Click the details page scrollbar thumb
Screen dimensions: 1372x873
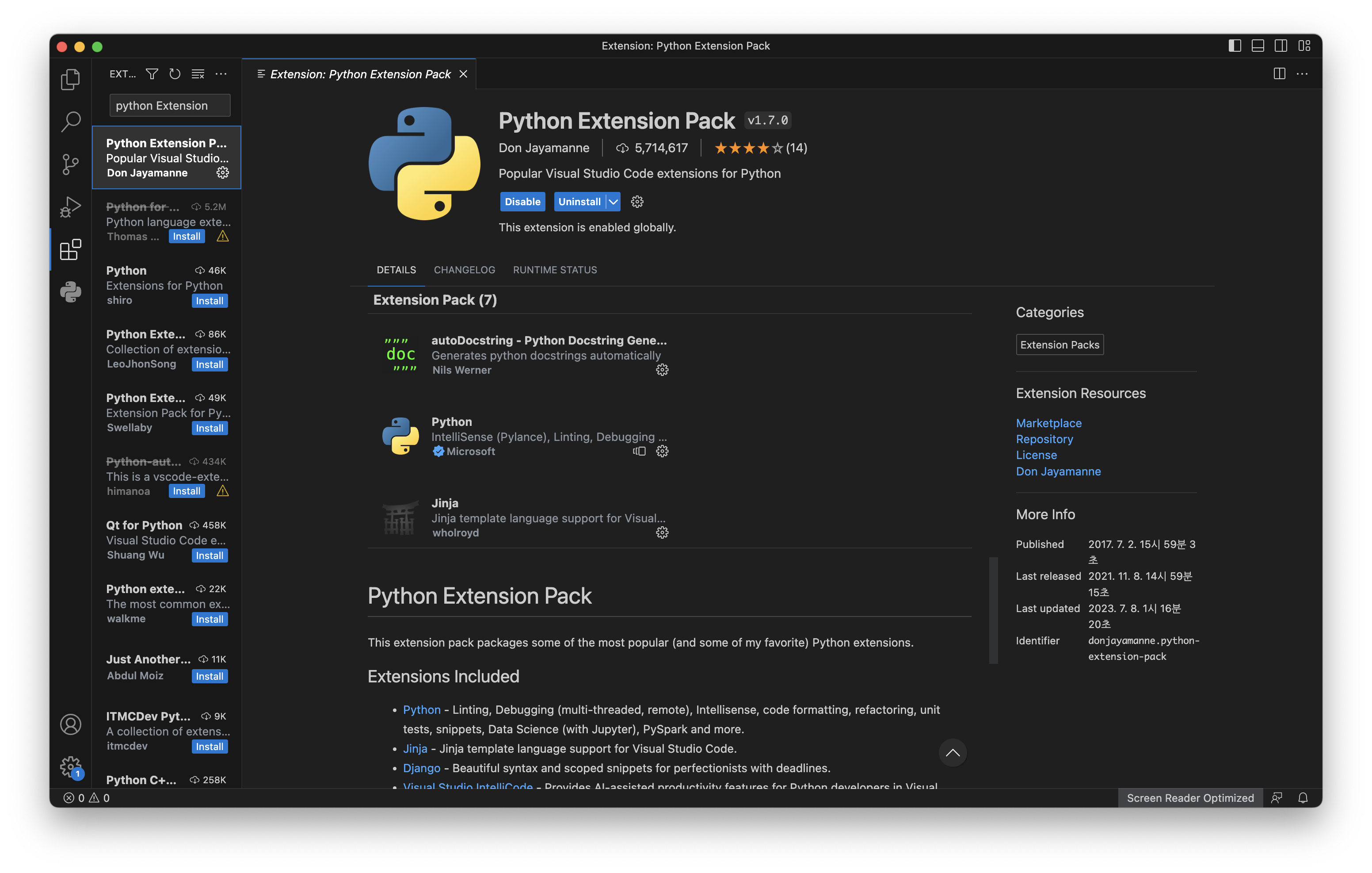993,610
